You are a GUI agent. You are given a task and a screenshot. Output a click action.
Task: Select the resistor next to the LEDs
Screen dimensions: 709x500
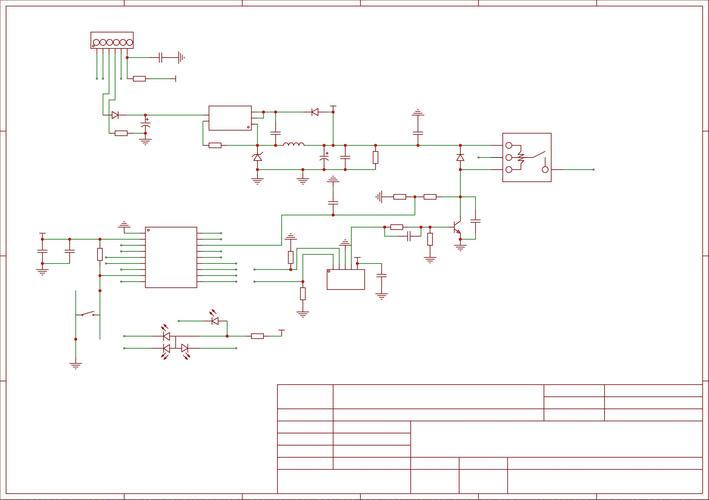pos(257,336)
